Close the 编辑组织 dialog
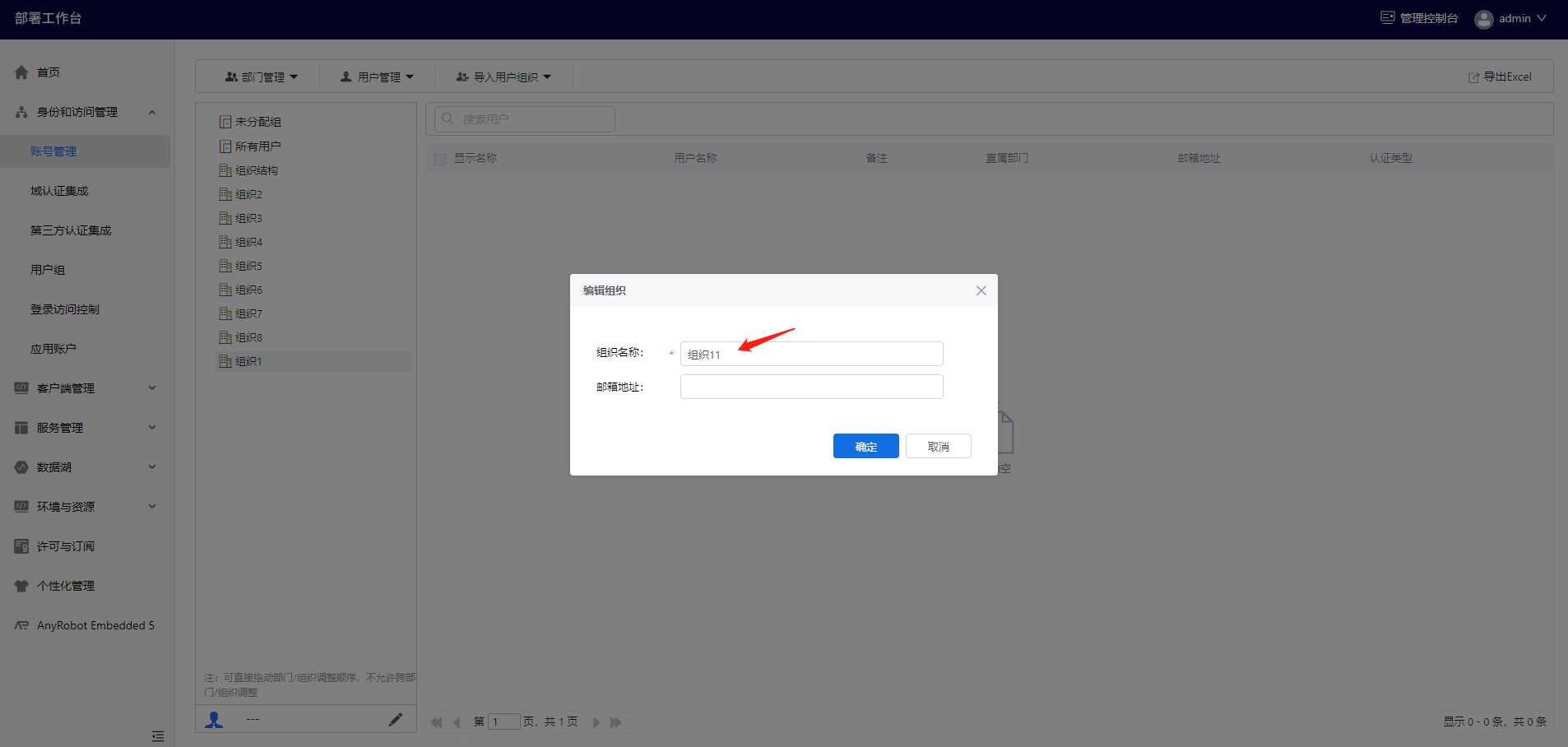The image size is (1568, 747). pos(981,290)
